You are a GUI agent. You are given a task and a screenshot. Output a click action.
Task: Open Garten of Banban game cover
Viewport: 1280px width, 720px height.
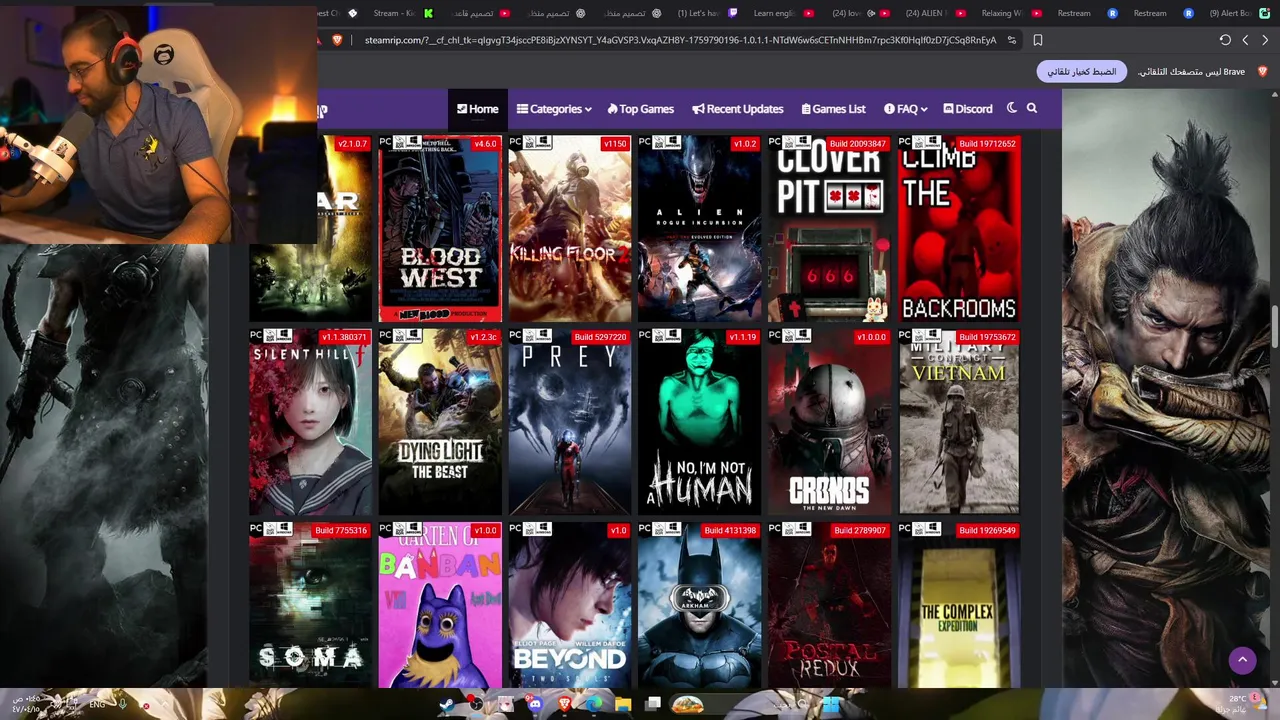click(x=440, y=605)
